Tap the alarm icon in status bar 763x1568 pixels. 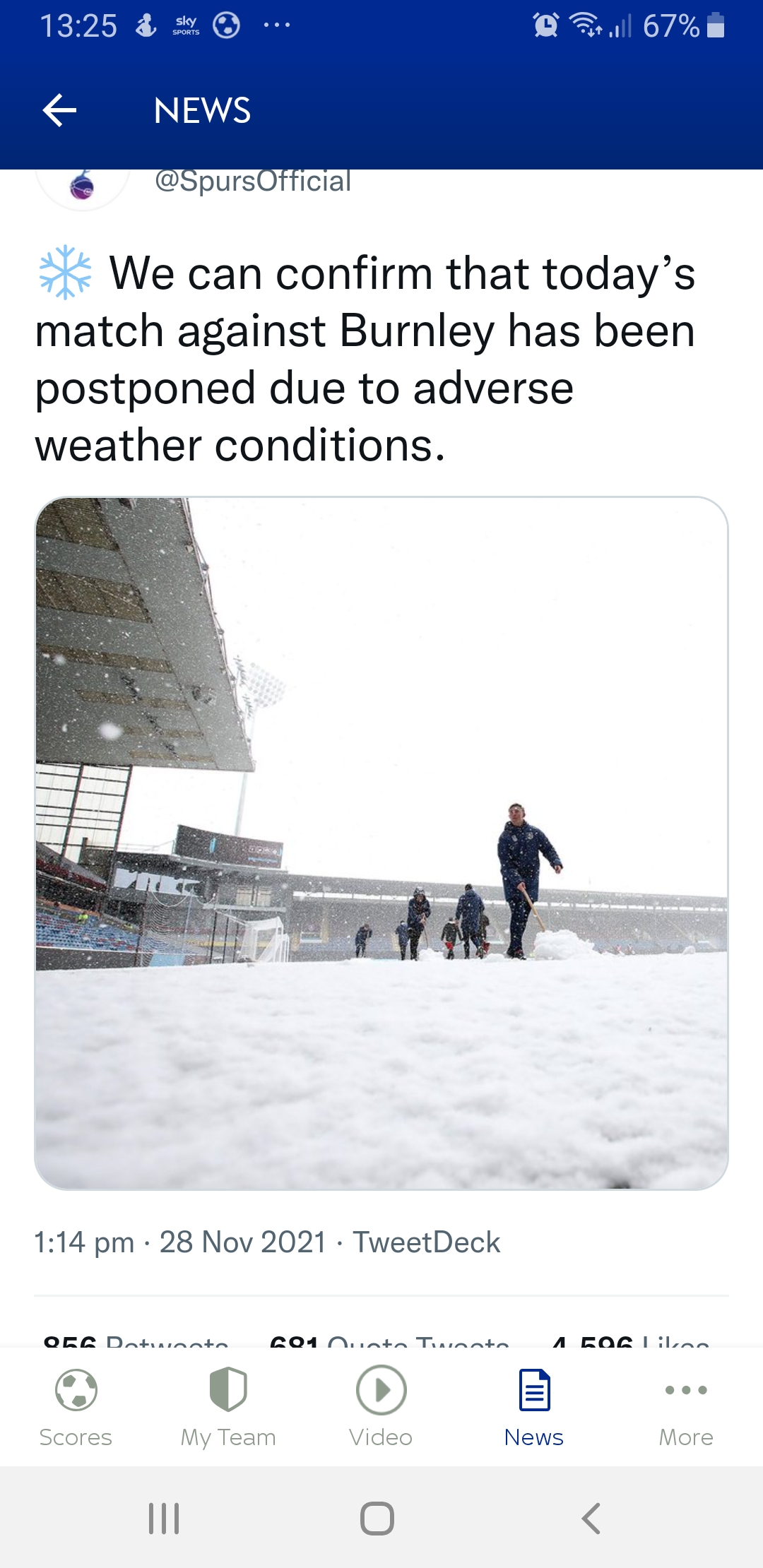(545, 25)
